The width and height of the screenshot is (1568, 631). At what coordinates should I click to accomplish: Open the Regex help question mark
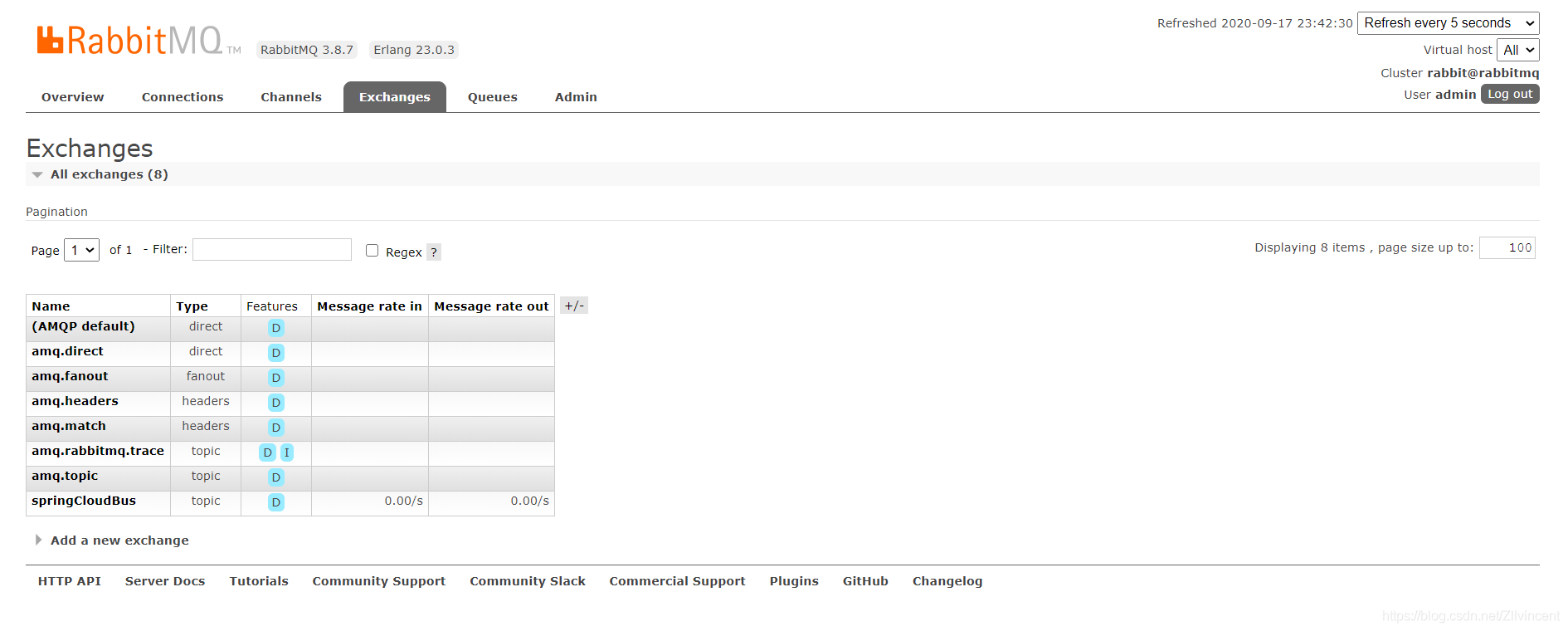click(x=434, y=252)
